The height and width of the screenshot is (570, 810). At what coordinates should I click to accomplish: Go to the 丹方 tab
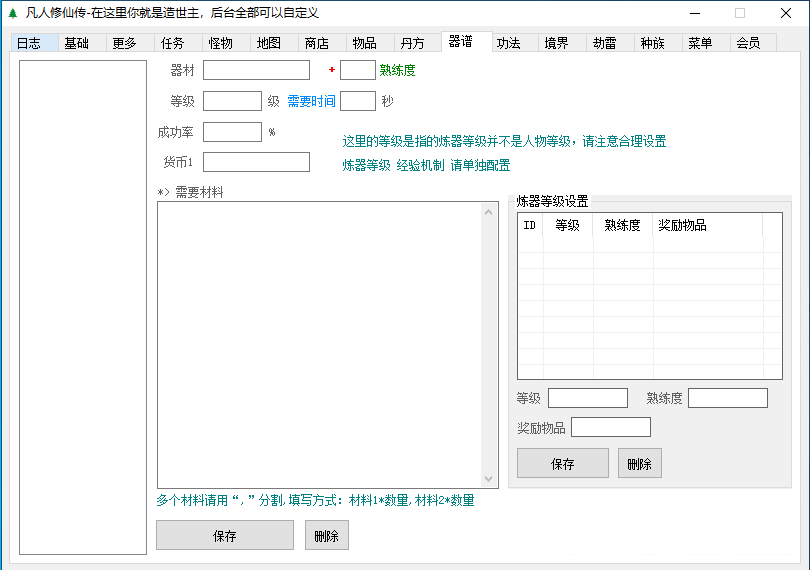(x=418, y=43)
